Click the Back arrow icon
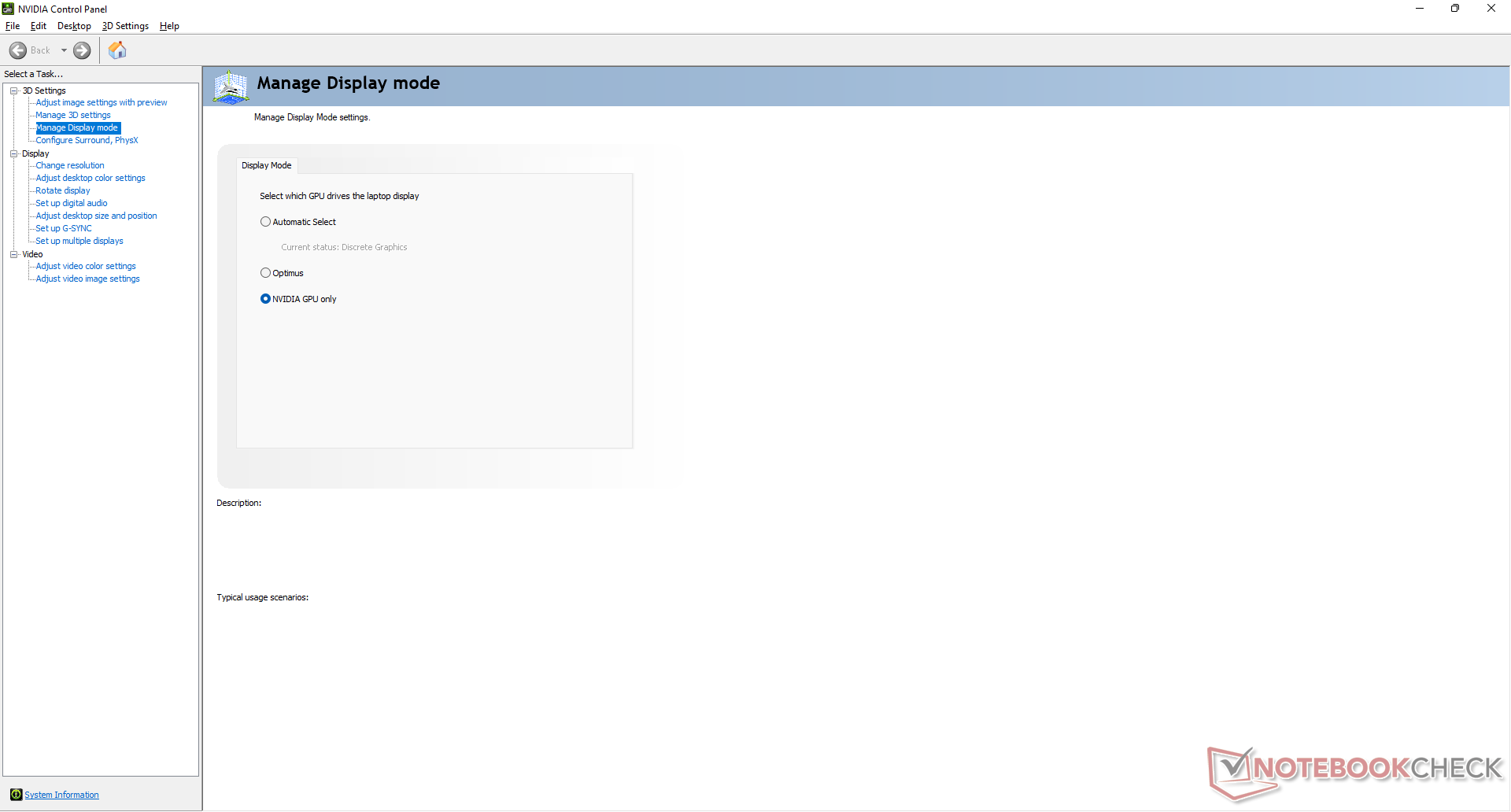Screen dimensions: 1511x812 [x=18, y=50]
